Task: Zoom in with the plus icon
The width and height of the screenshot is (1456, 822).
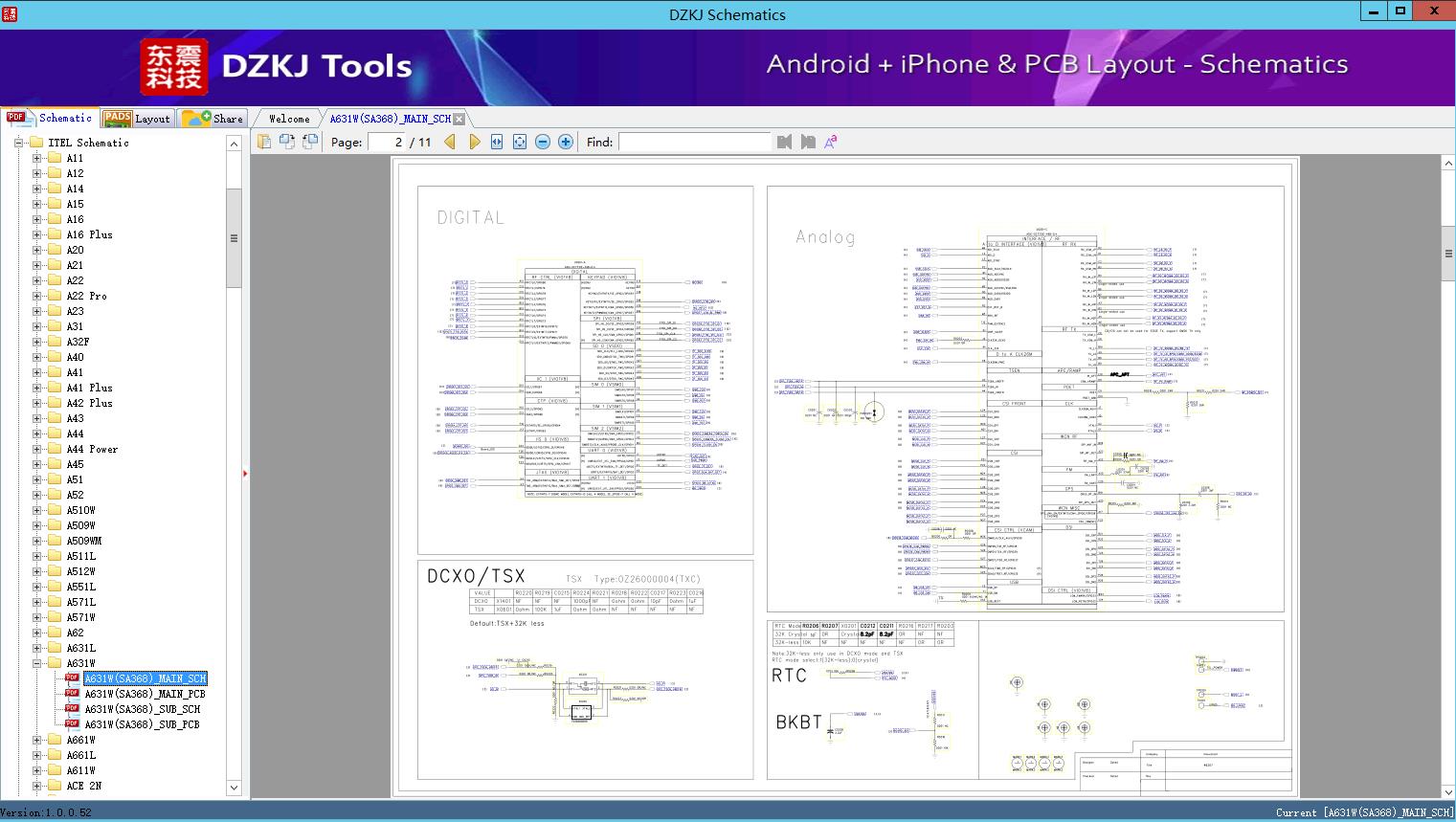Action: pyautogui.click(x=566, y=142)
